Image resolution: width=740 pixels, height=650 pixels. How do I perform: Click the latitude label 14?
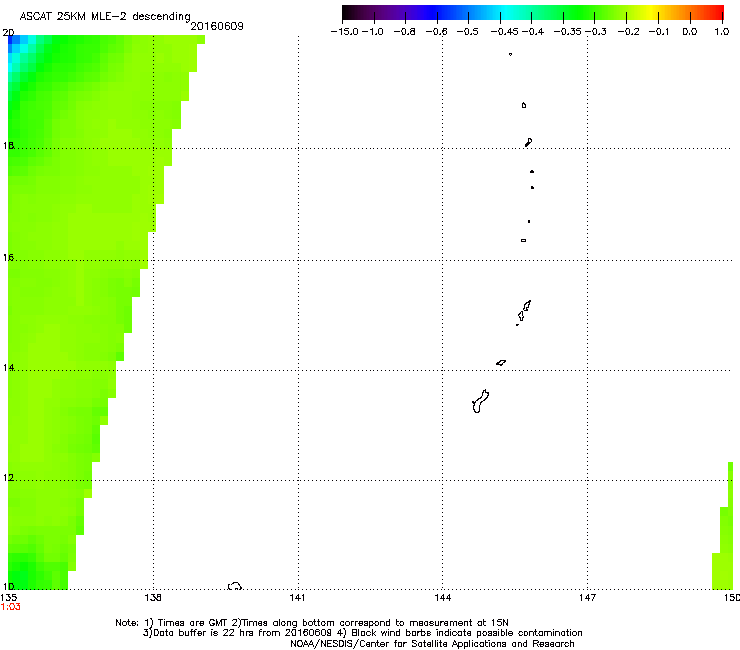pos(8,368)
